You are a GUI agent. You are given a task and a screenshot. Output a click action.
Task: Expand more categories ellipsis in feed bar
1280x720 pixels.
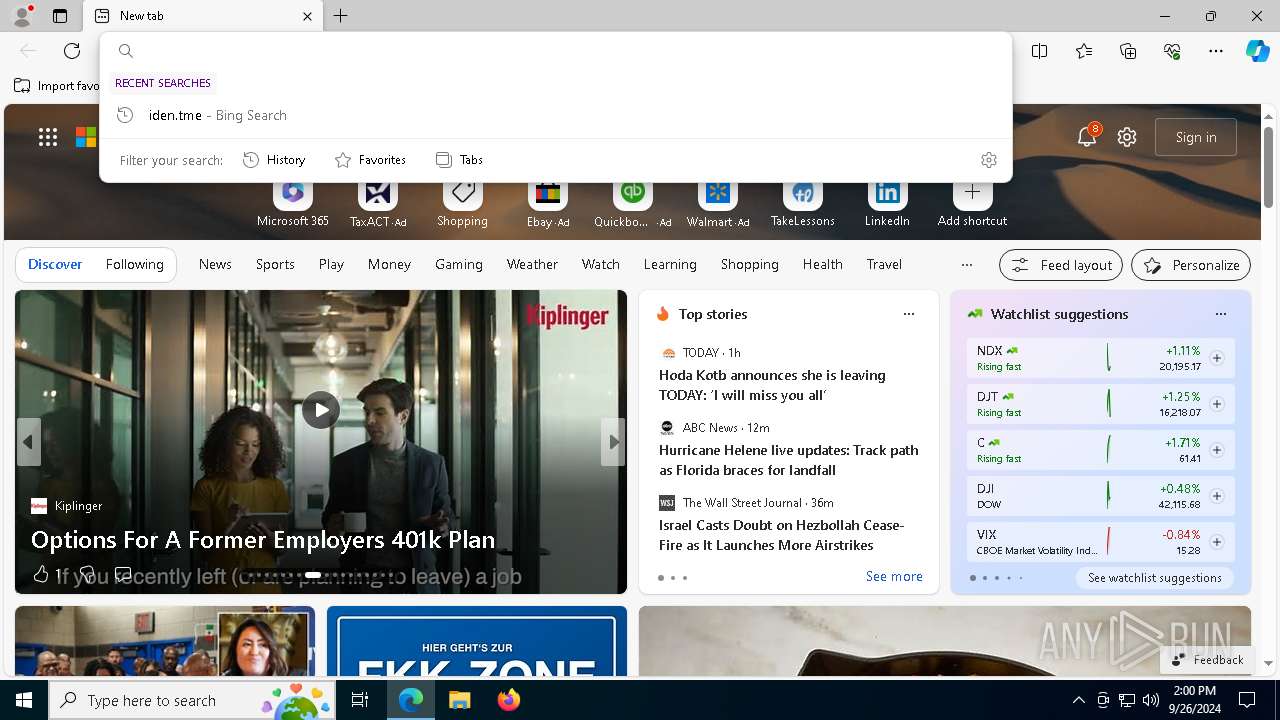coord(966,265)
